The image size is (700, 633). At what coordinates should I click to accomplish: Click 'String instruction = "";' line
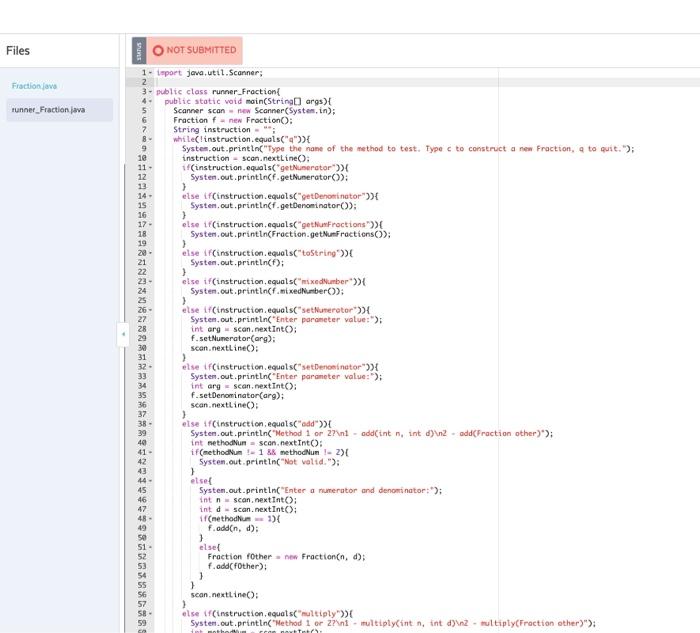click(x=224, y=129)
